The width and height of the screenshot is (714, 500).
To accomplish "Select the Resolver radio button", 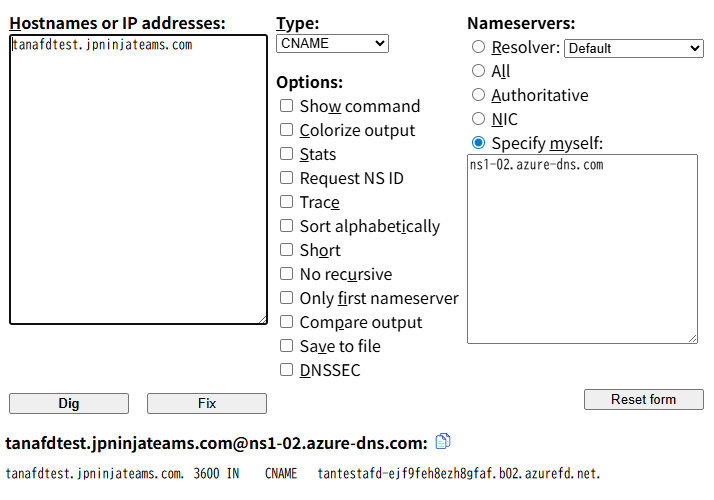I will [478, 46].
